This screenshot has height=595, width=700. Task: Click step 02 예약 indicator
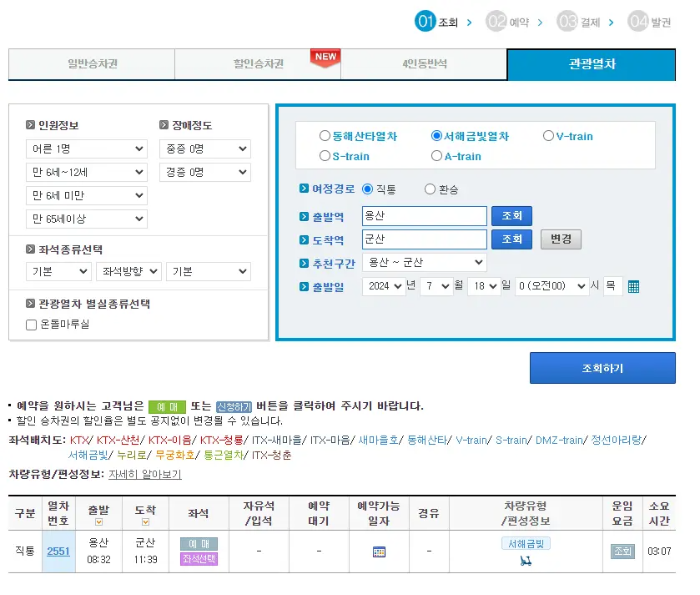tap(508, 21)
